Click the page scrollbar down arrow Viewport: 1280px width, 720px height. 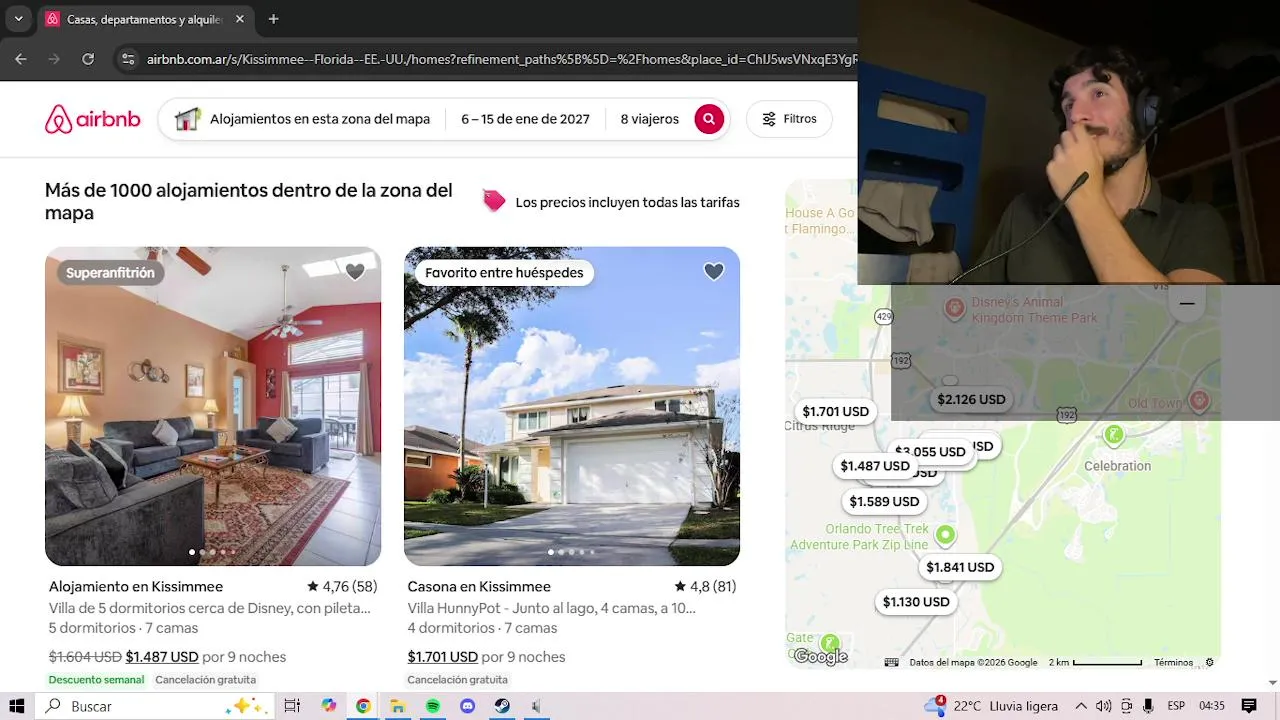pos(1272,683)
